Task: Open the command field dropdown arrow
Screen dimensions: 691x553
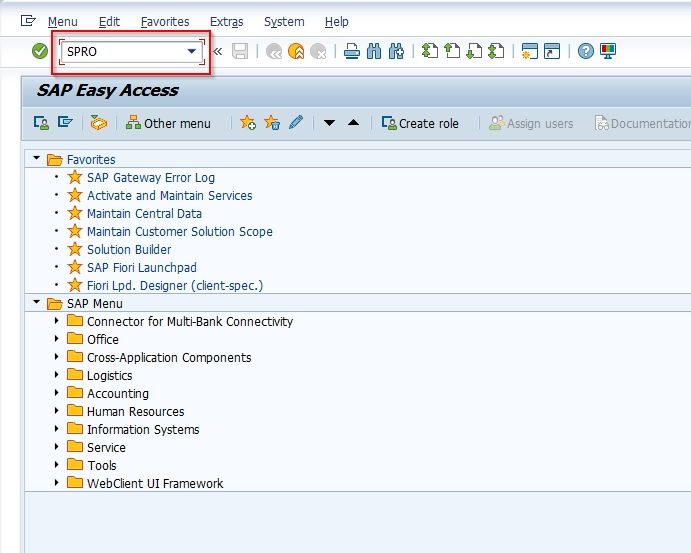Action: point(192,51)
